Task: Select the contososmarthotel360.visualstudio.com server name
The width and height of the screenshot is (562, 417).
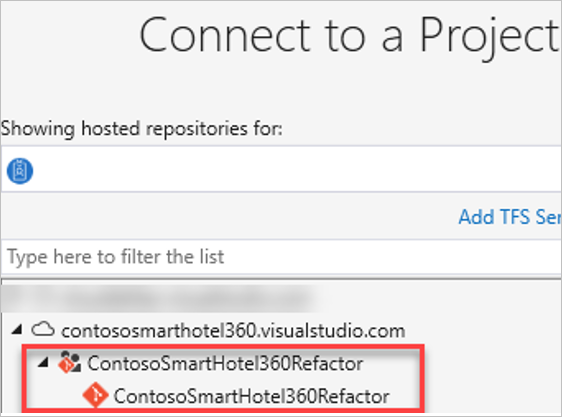Action: pos(233,330)
